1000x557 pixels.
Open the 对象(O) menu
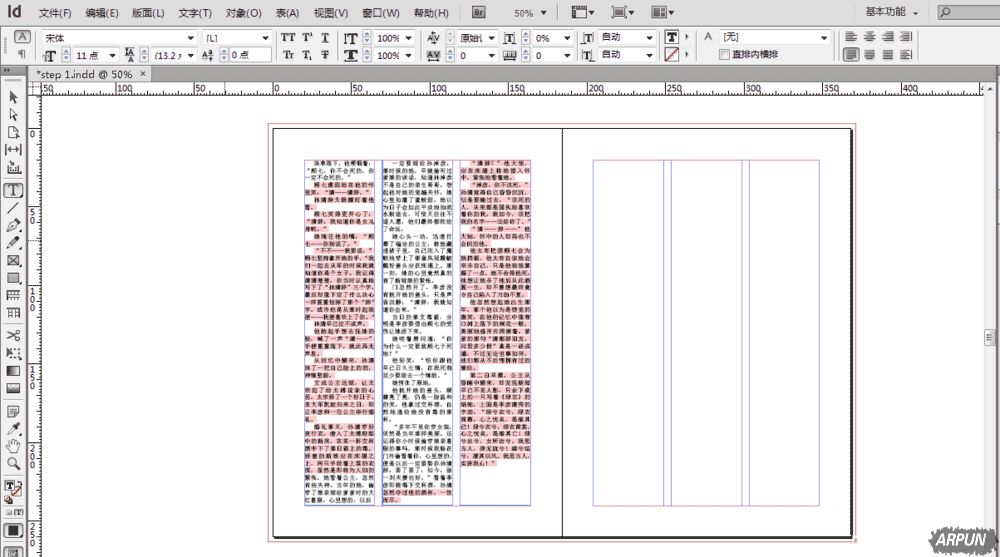point(243,13)
